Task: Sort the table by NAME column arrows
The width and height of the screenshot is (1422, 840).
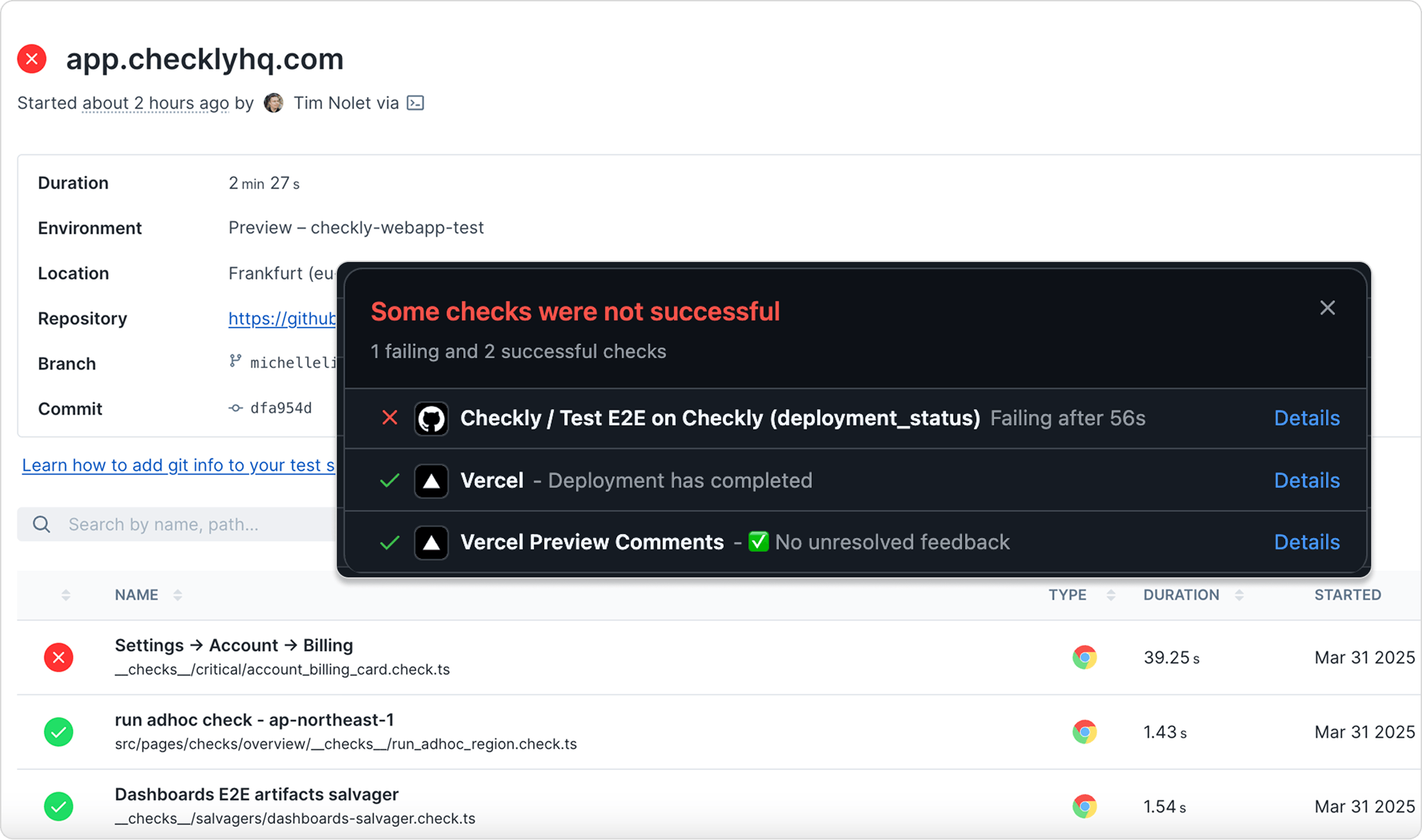Action: coord(178,595)
